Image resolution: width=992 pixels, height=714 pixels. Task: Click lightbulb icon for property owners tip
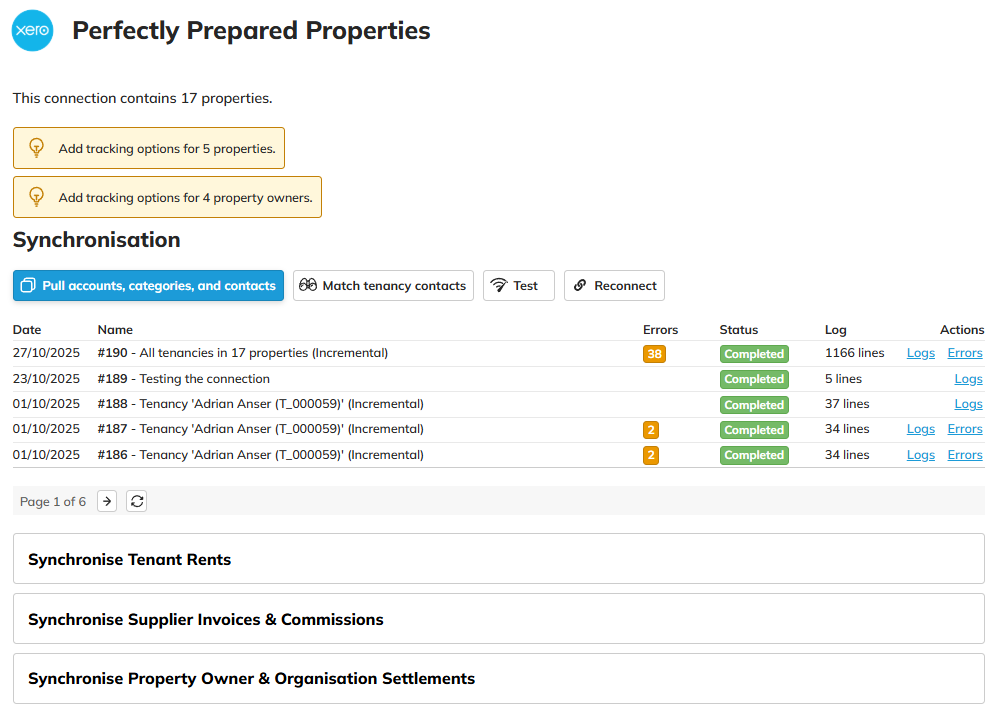pyautogui.click(x=36, y=197)
